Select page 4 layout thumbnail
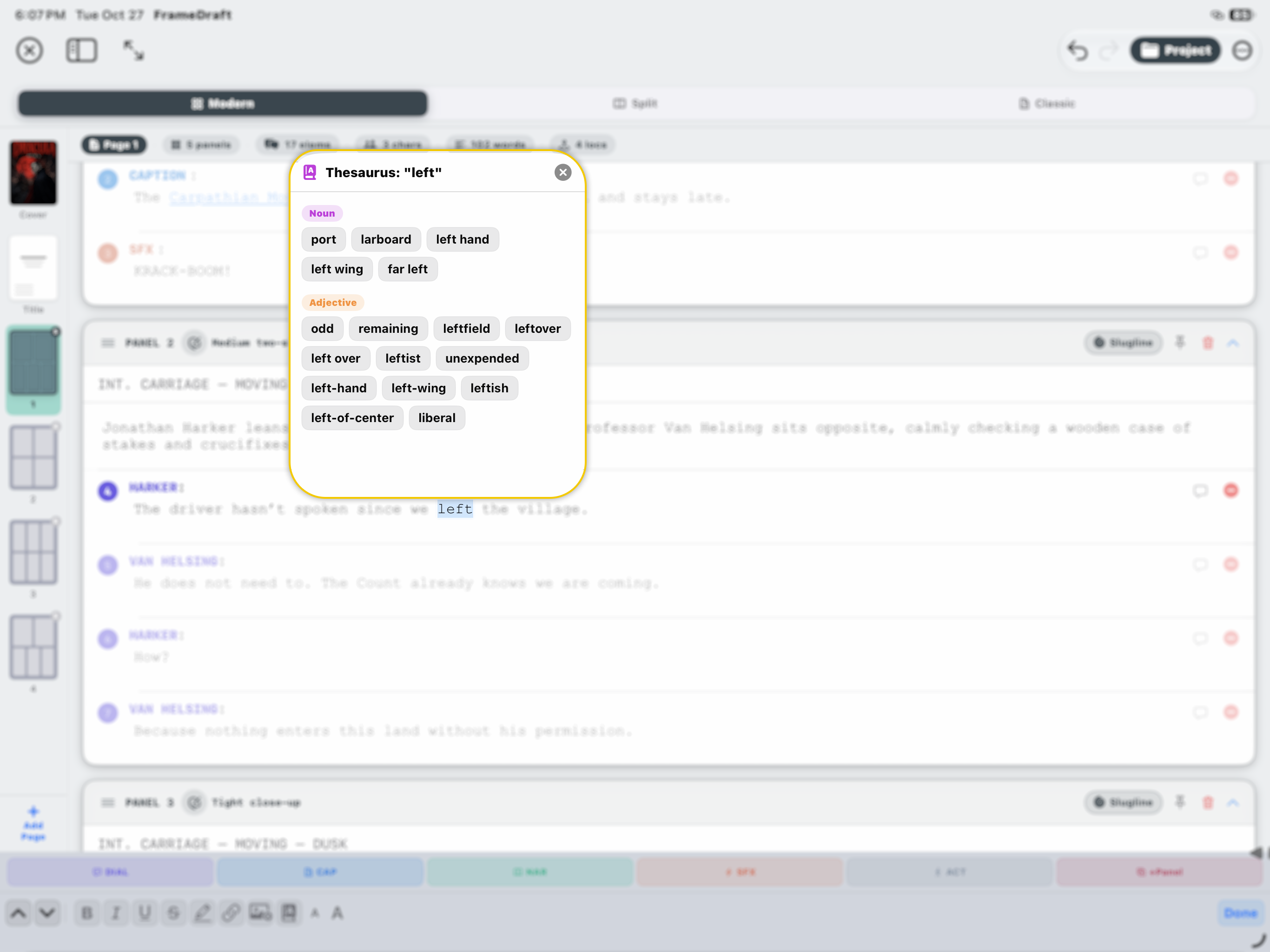 pos(33,647)
